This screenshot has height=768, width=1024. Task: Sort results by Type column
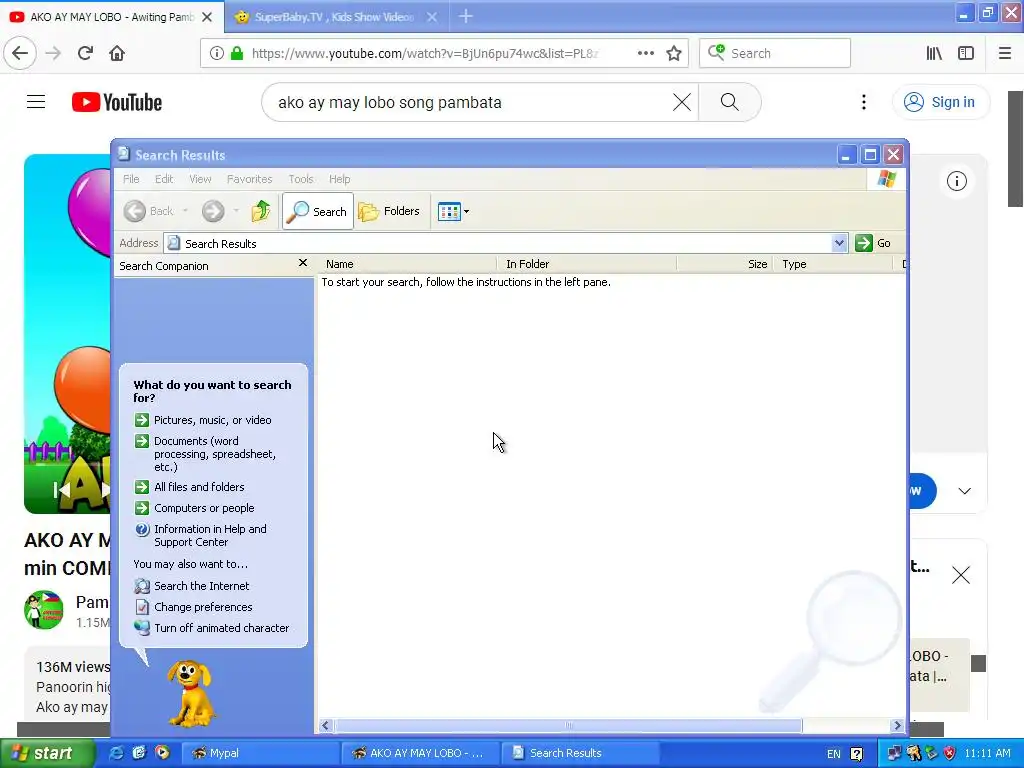click(833, 264)
